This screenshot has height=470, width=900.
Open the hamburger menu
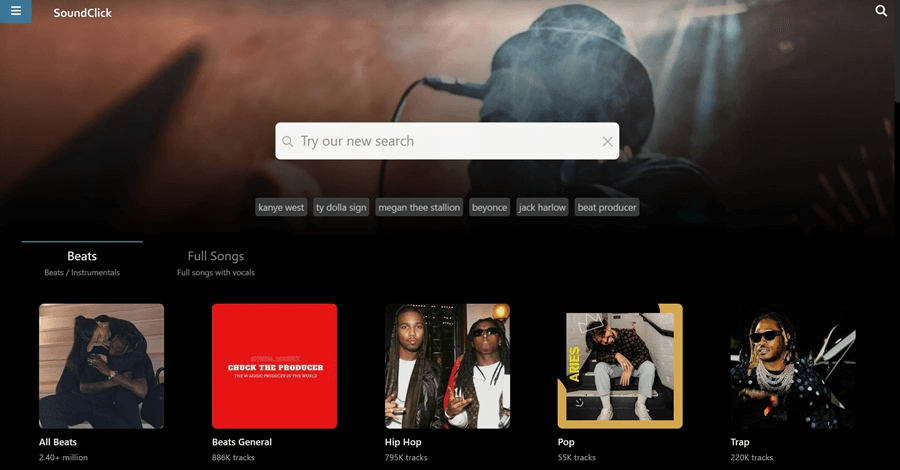pos(15,11)
